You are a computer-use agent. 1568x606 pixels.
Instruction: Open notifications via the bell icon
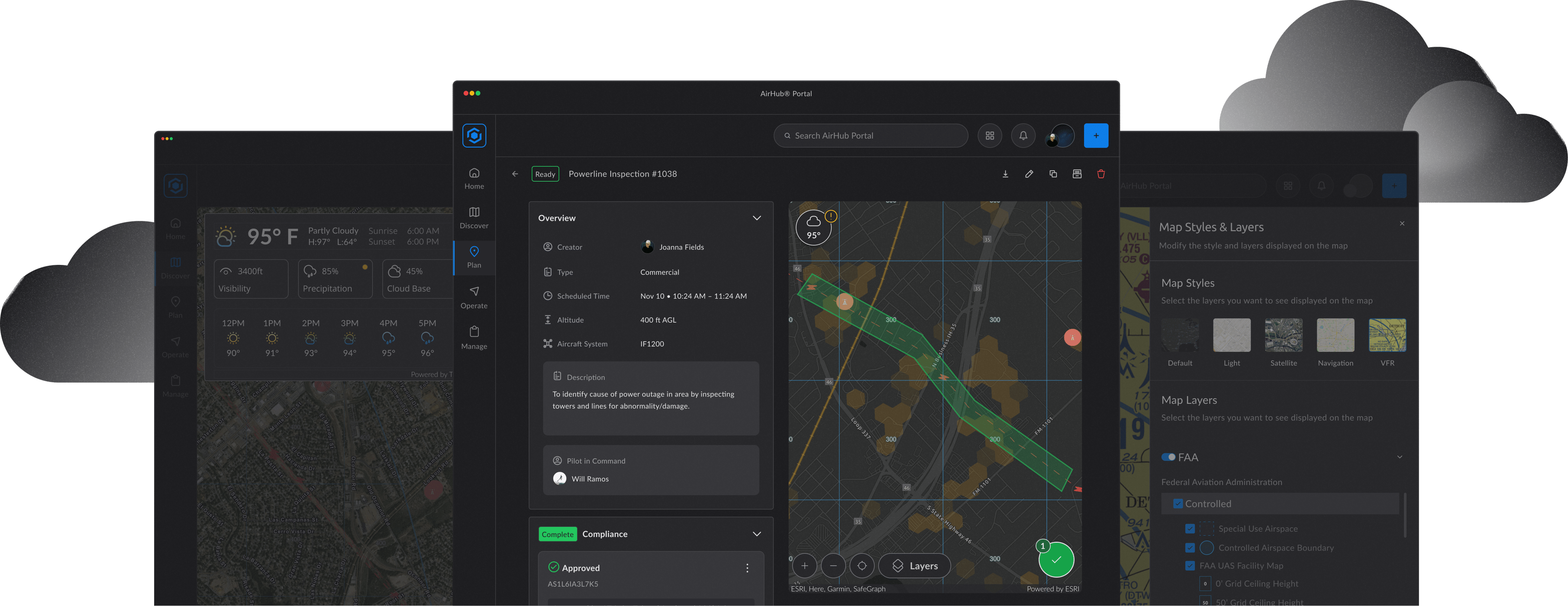coord(1023,135)
